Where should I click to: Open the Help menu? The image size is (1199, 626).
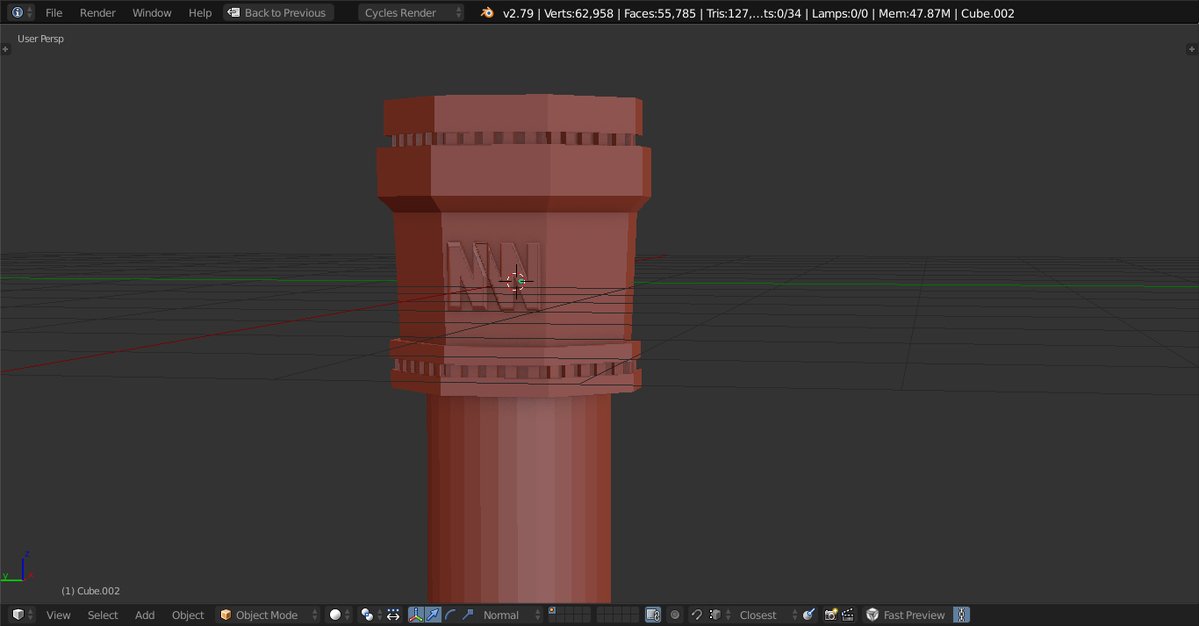200,13
